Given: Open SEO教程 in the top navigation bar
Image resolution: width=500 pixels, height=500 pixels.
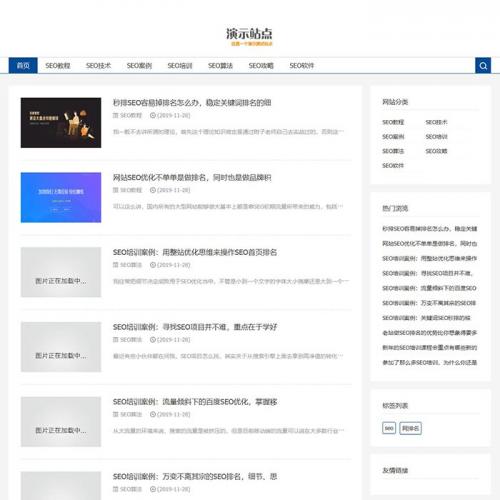Looking at the screenshot, I should coord(58,66).
